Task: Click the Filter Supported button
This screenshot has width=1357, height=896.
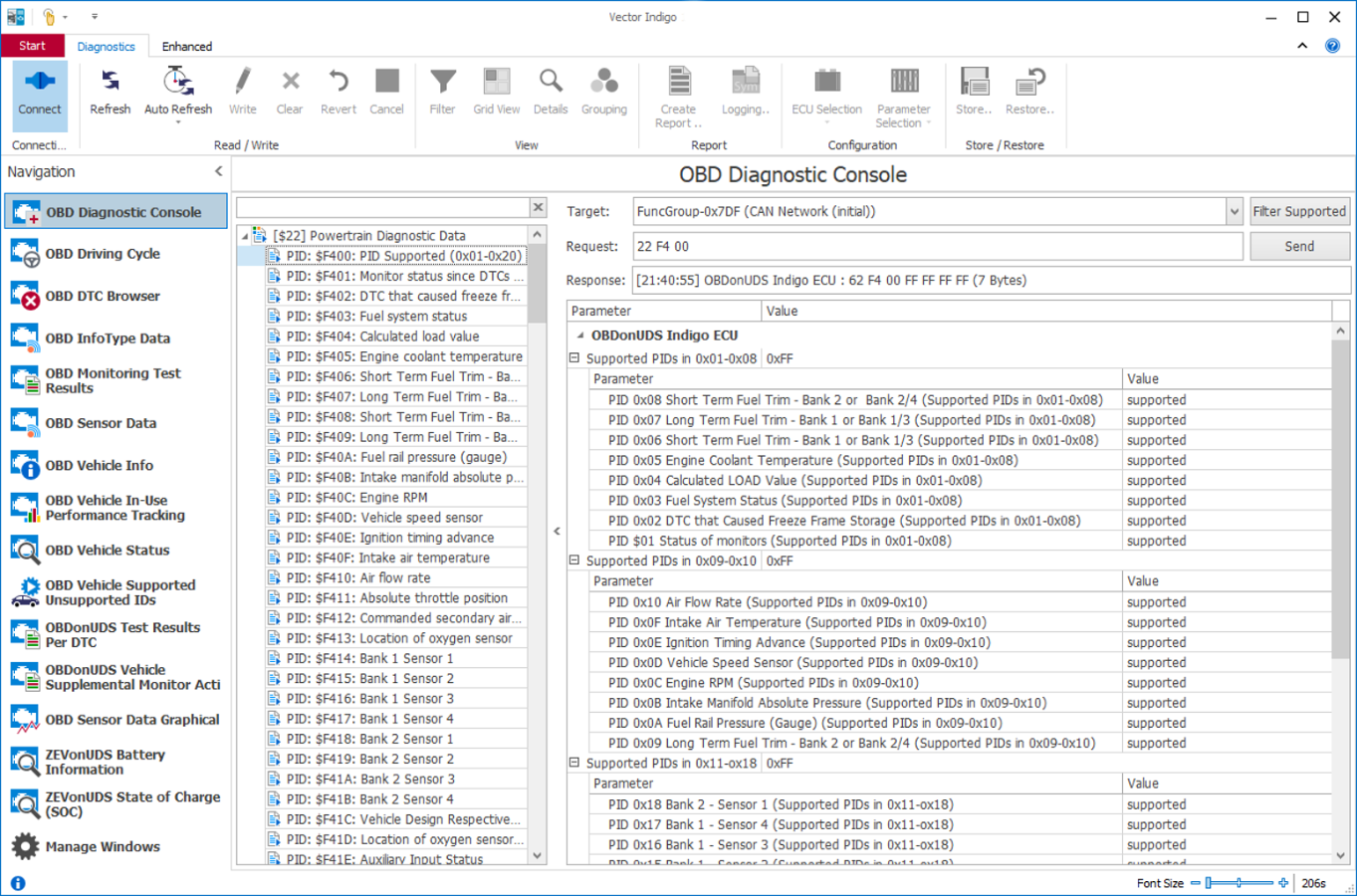Action: (1299, 211)
